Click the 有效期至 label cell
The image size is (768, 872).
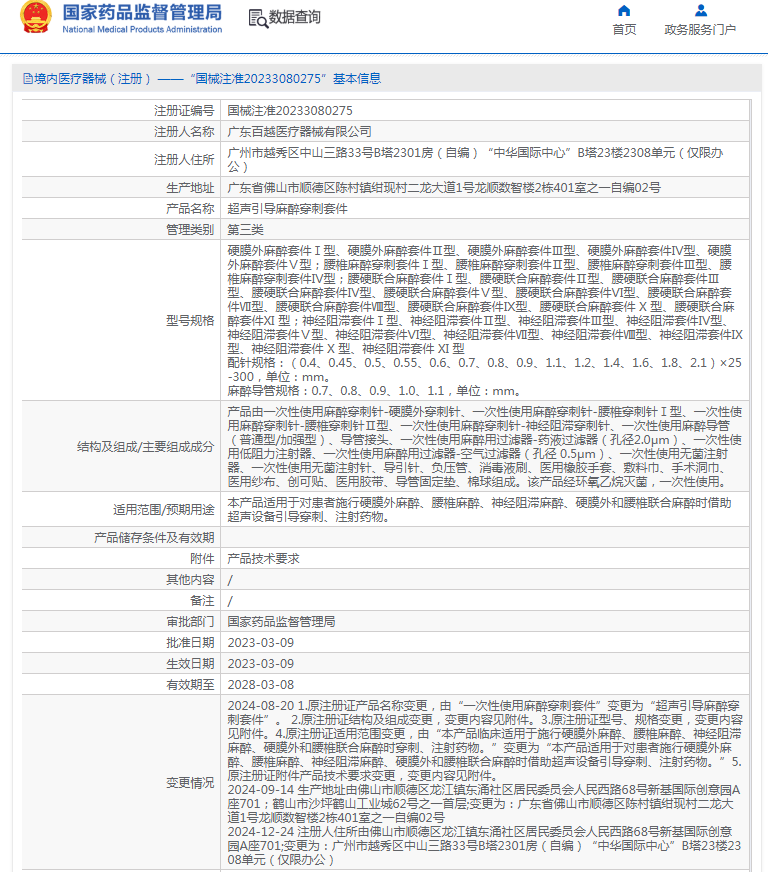tap(121, 685)
